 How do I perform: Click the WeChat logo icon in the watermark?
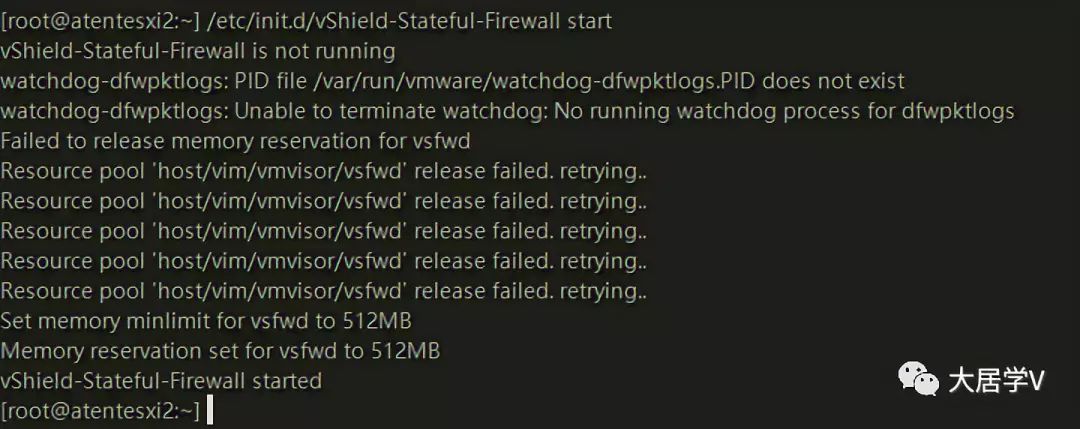[920, 379]
